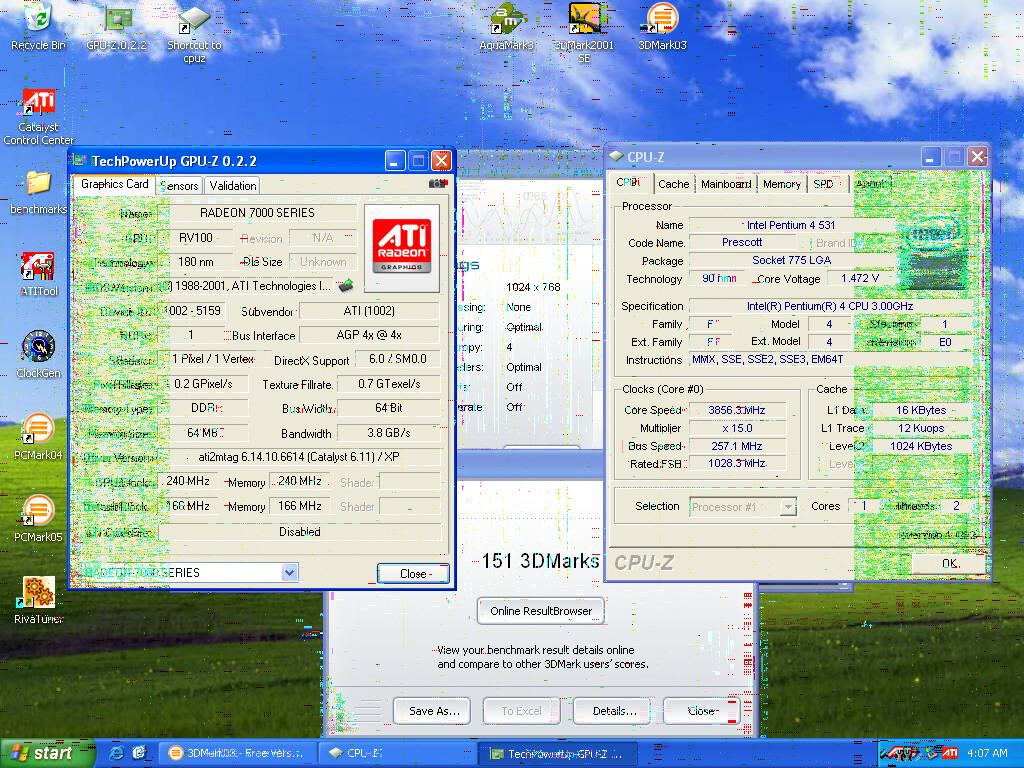Open Internet Explorer quick launch icon
Image resolution: width=1024 pixels, height=768 pixels.
(116, 753)
